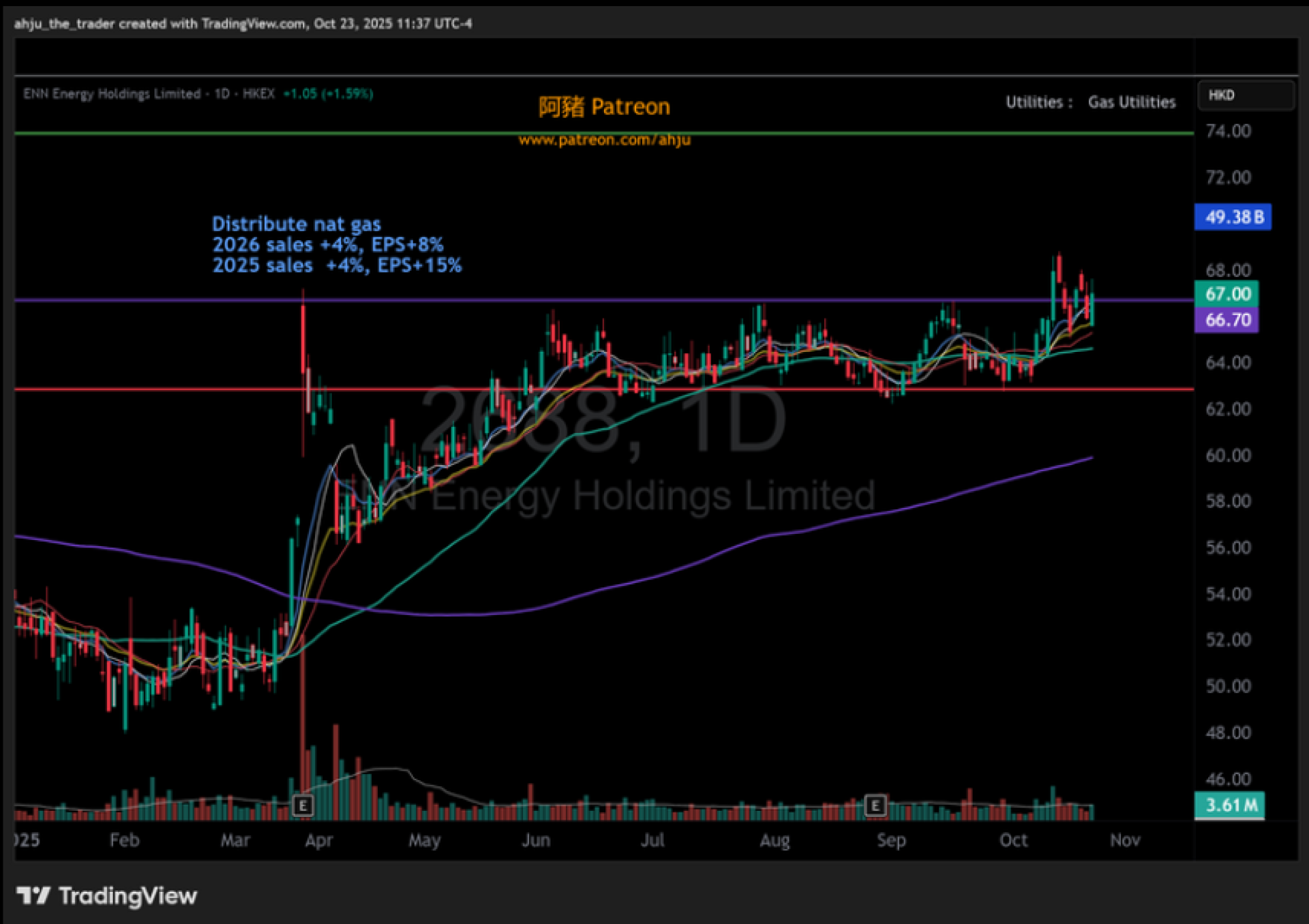Click the Gas Utilities industry label
The image size is (1309, 924).
1131,102
